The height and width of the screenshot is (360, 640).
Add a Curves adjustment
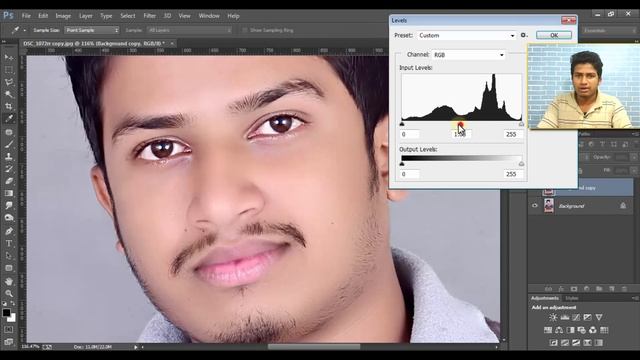(576, 317)
